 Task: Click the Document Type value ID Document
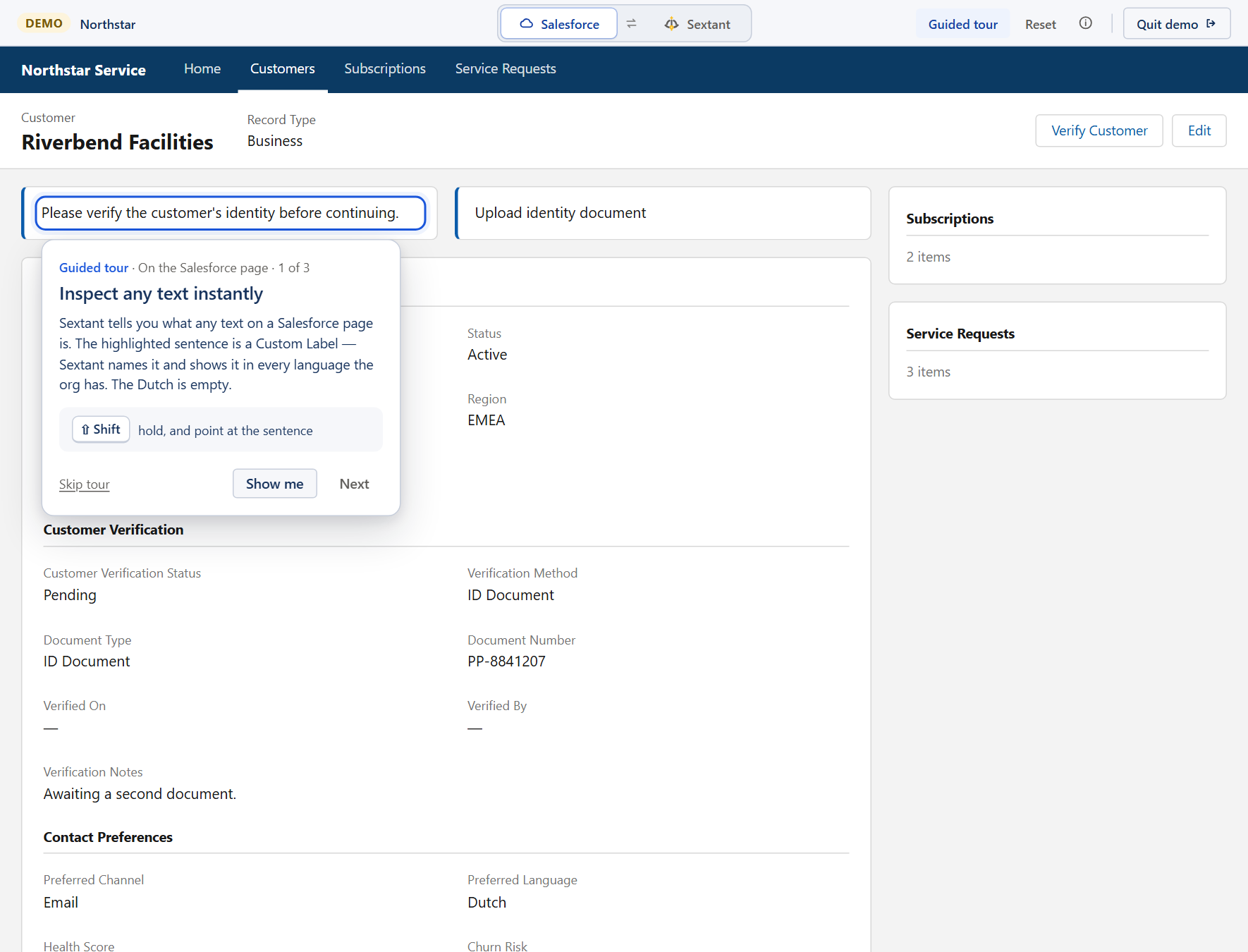[87, 661]
